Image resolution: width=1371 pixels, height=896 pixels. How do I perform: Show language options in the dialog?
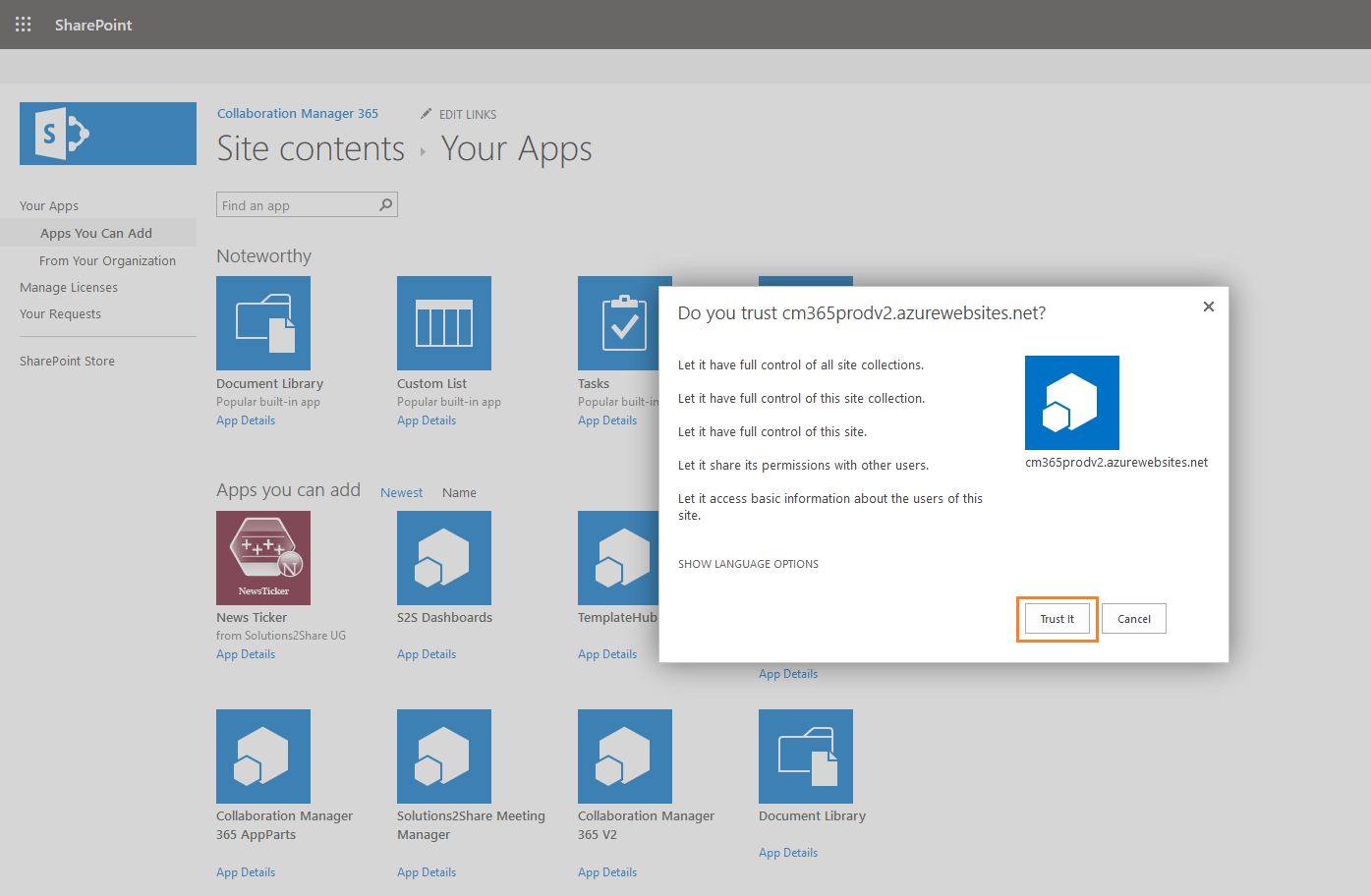[748, 564]
